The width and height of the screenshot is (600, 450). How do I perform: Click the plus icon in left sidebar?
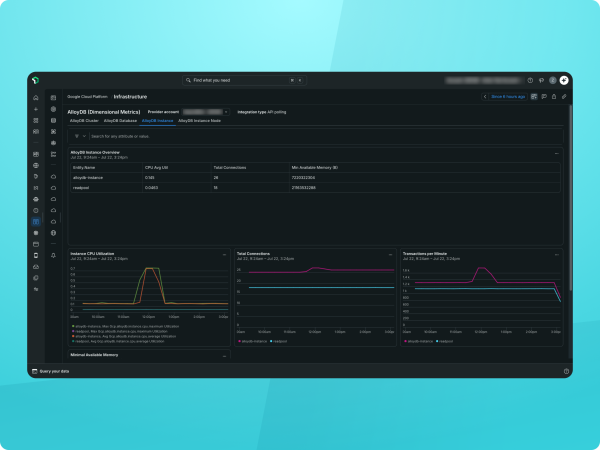36,109
